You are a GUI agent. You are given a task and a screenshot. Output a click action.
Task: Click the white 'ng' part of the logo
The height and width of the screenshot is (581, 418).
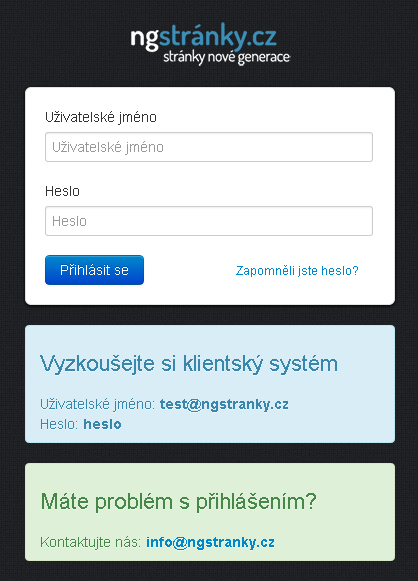pos(144,39)
